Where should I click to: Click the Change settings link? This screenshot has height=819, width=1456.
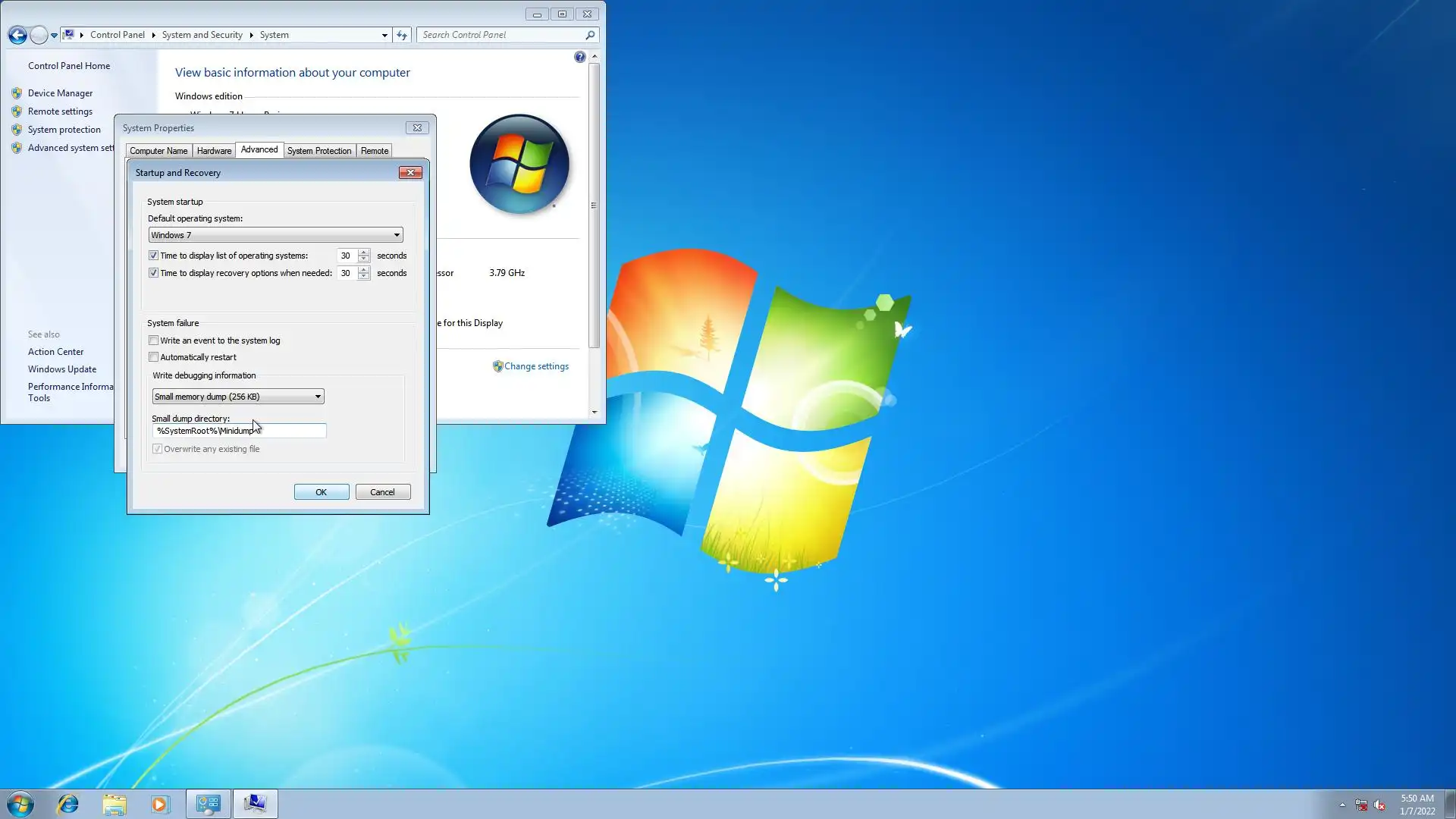[x=535, y=366]
